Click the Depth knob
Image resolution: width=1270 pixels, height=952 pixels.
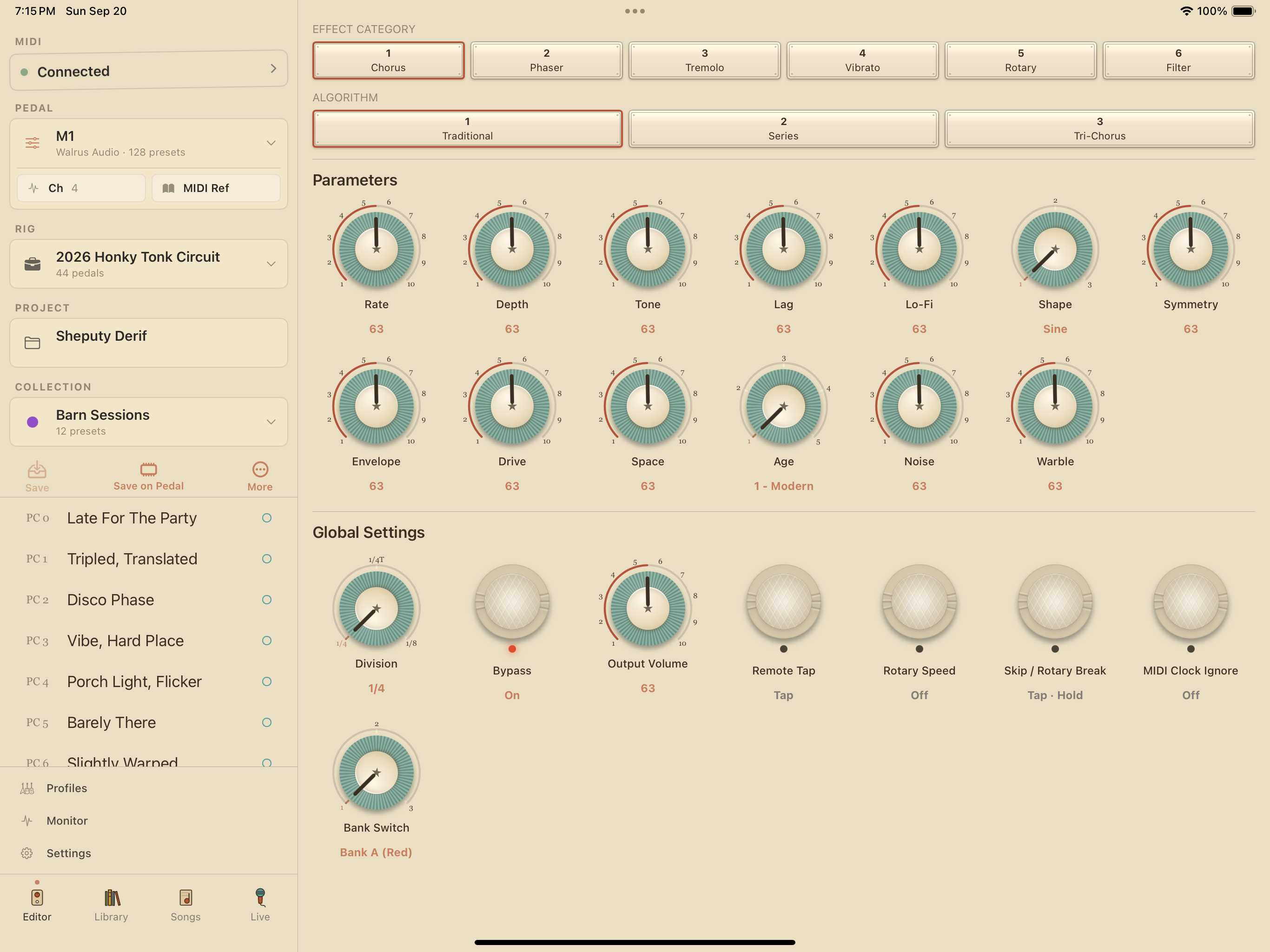click(512, 249)
